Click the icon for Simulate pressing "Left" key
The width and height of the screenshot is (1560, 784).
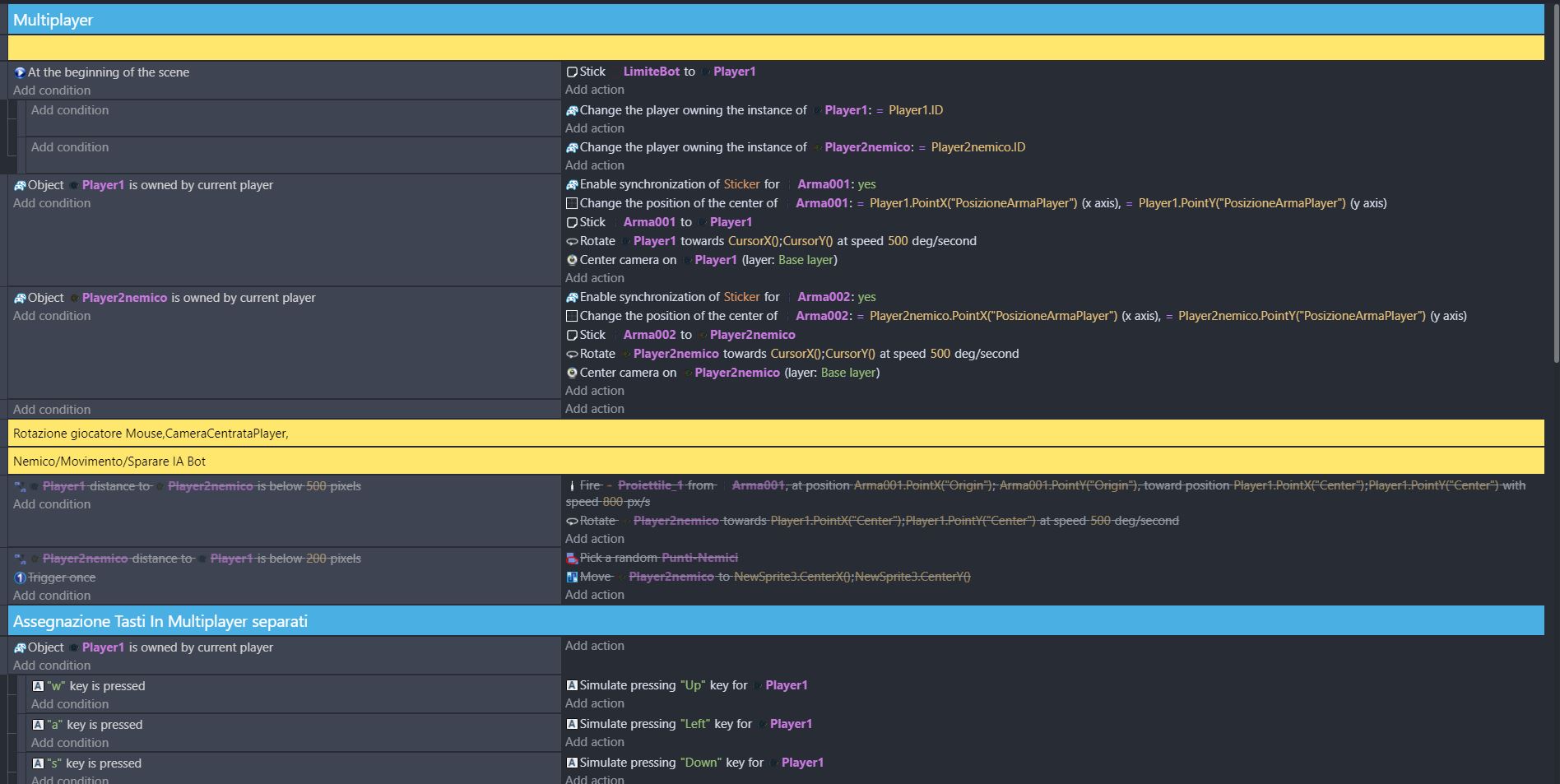[x=572, y=724]
